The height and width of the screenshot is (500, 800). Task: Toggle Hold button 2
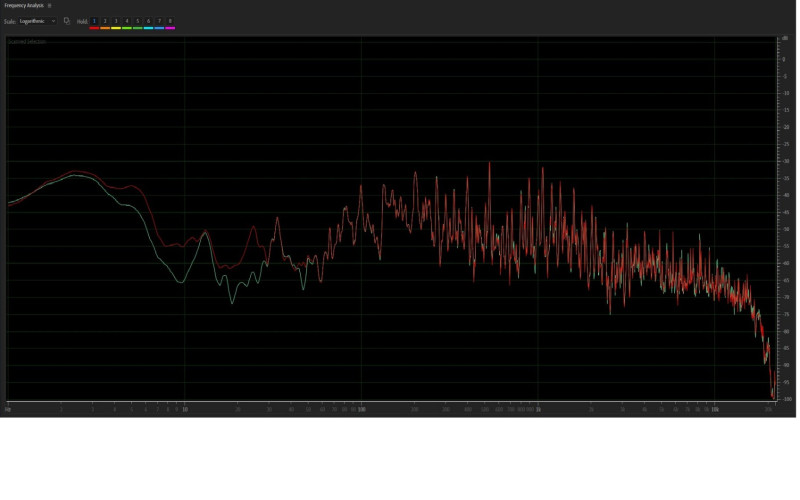coord(105,21)
